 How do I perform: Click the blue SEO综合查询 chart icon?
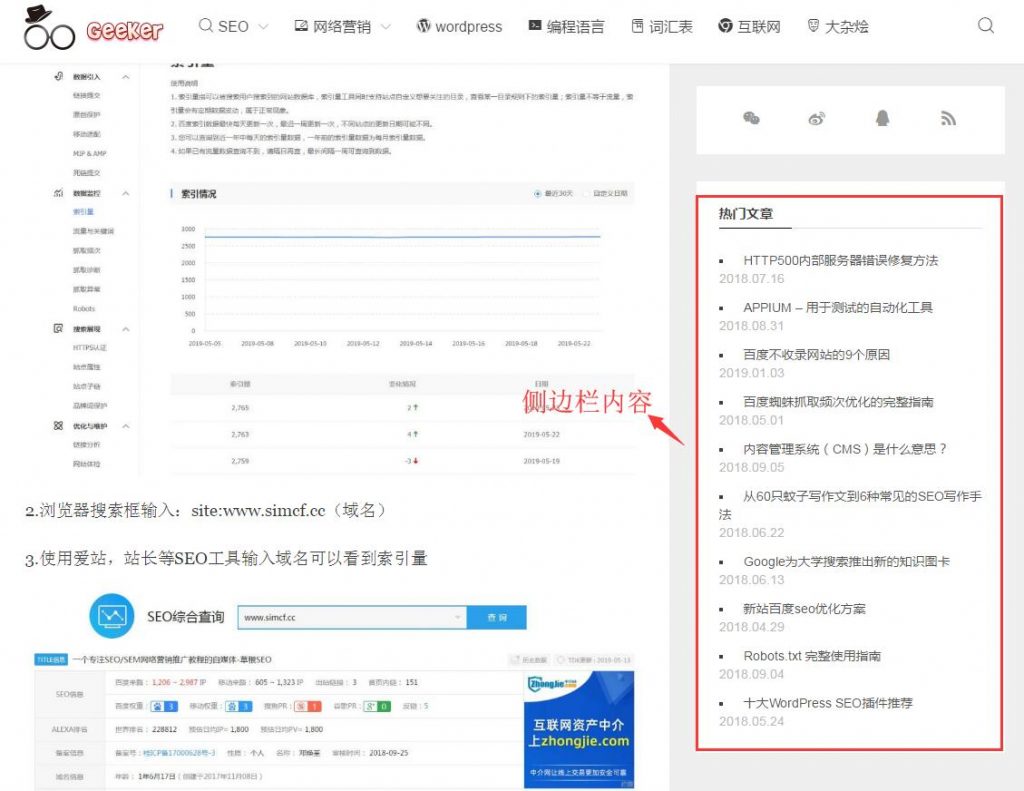point(111,617)
